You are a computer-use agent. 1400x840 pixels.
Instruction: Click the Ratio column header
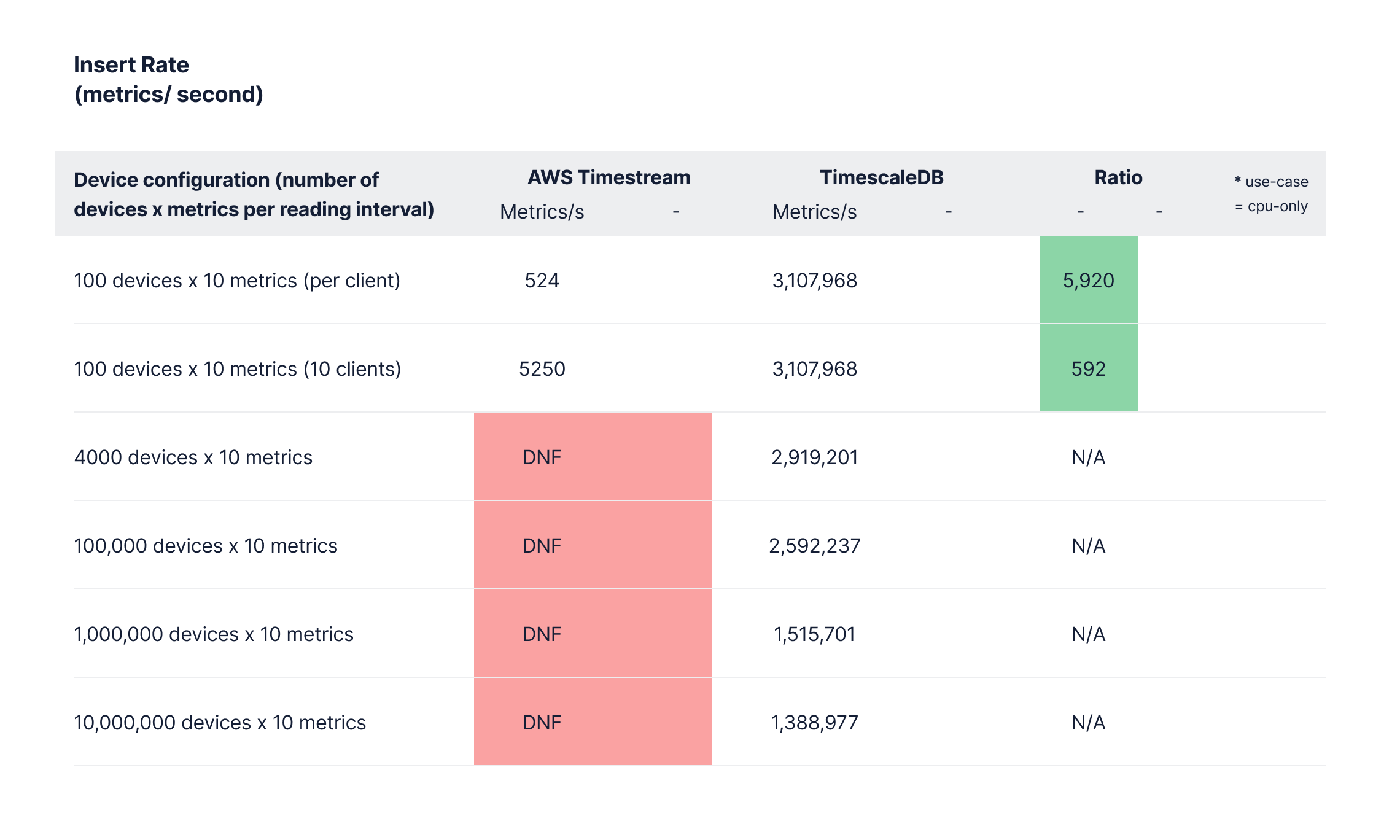1118,177
